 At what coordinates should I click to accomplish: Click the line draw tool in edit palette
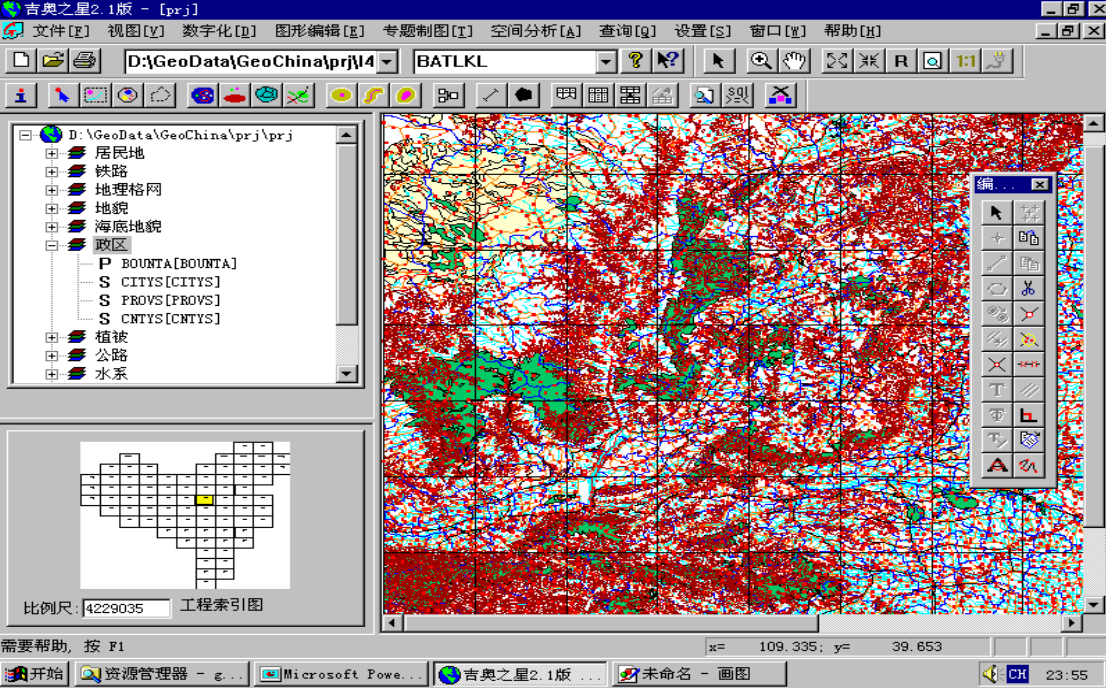click(x=996, y=263)
